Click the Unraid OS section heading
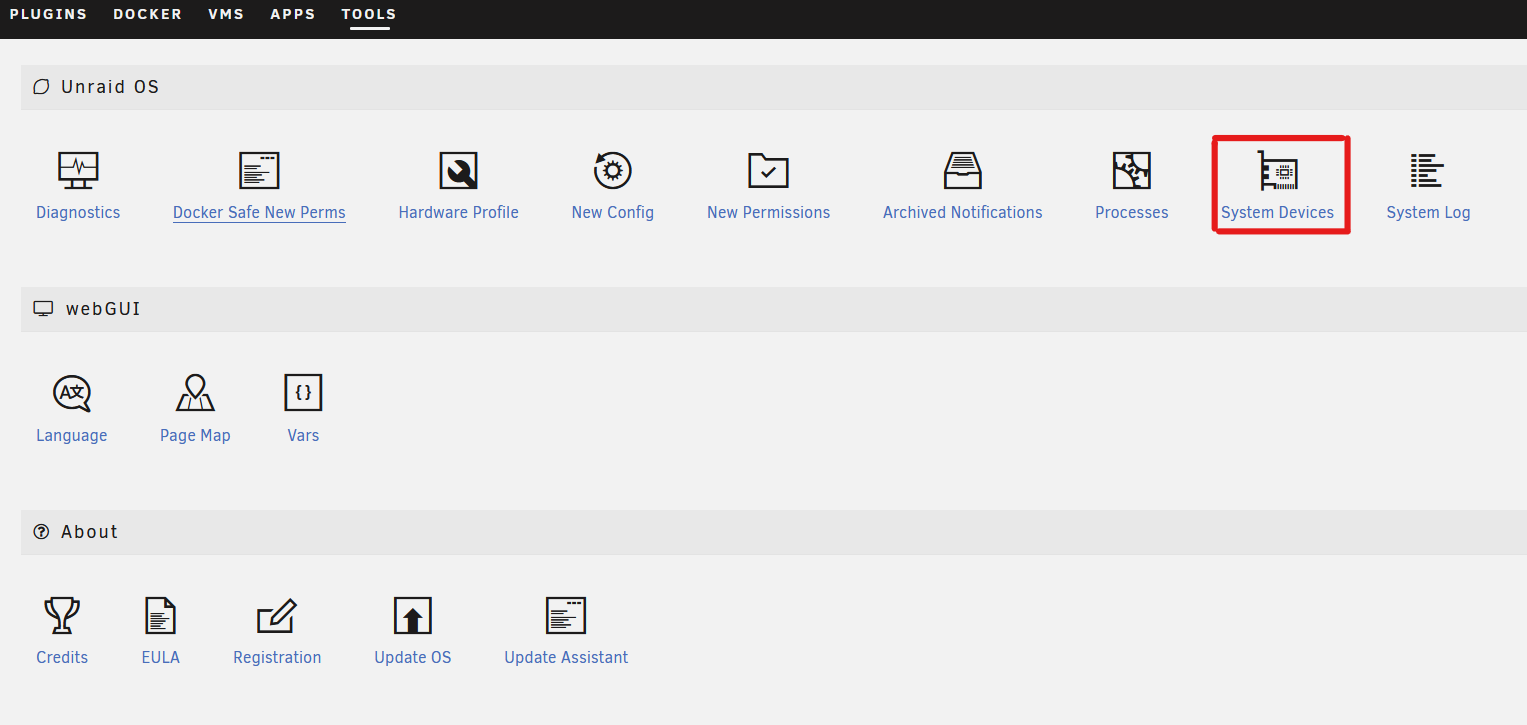Viewport: 1527px width, 725px height. [x=110, y=87]
